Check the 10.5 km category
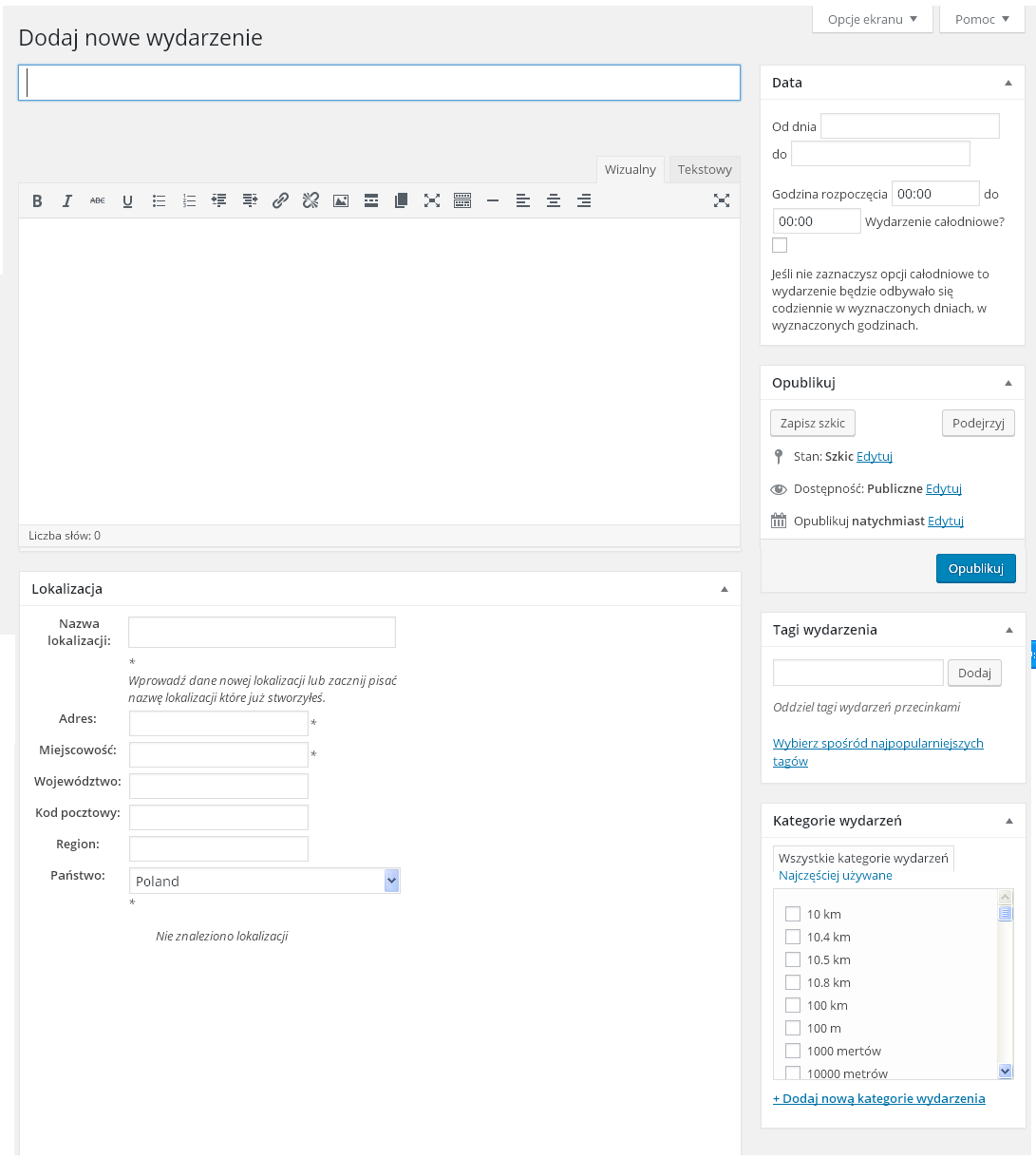 [793, 959]
